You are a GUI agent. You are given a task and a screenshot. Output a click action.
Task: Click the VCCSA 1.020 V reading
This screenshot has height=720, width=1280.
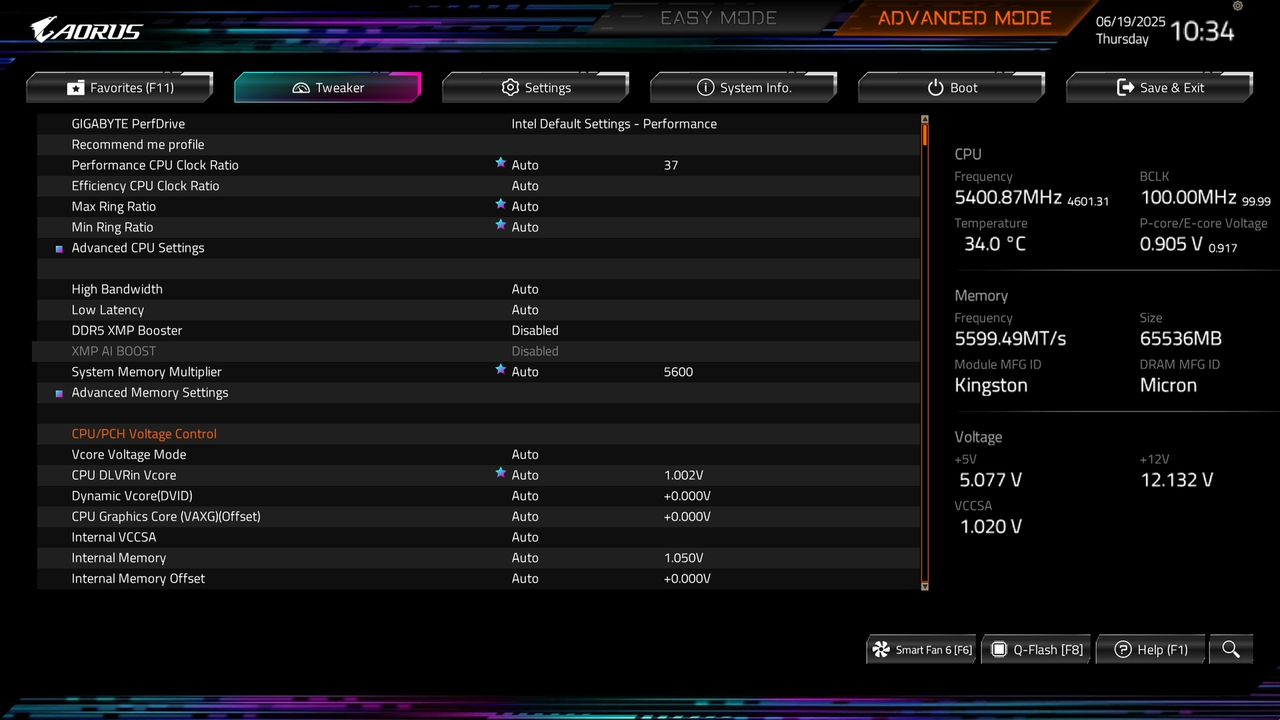[991, 526]
